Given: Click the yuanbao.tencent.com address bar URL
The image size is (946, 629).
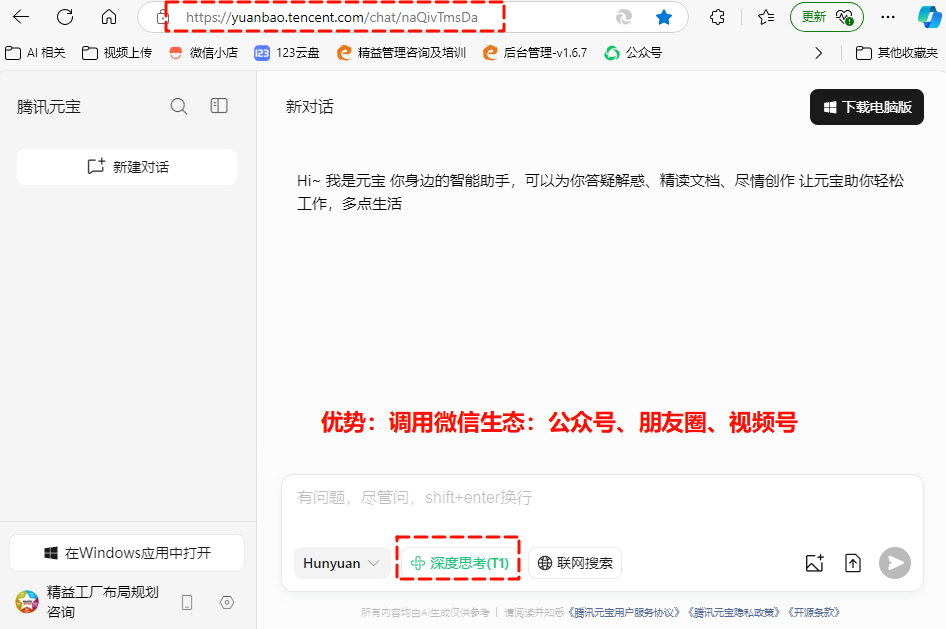Looking at the screenshot, I should pos(331,17).
